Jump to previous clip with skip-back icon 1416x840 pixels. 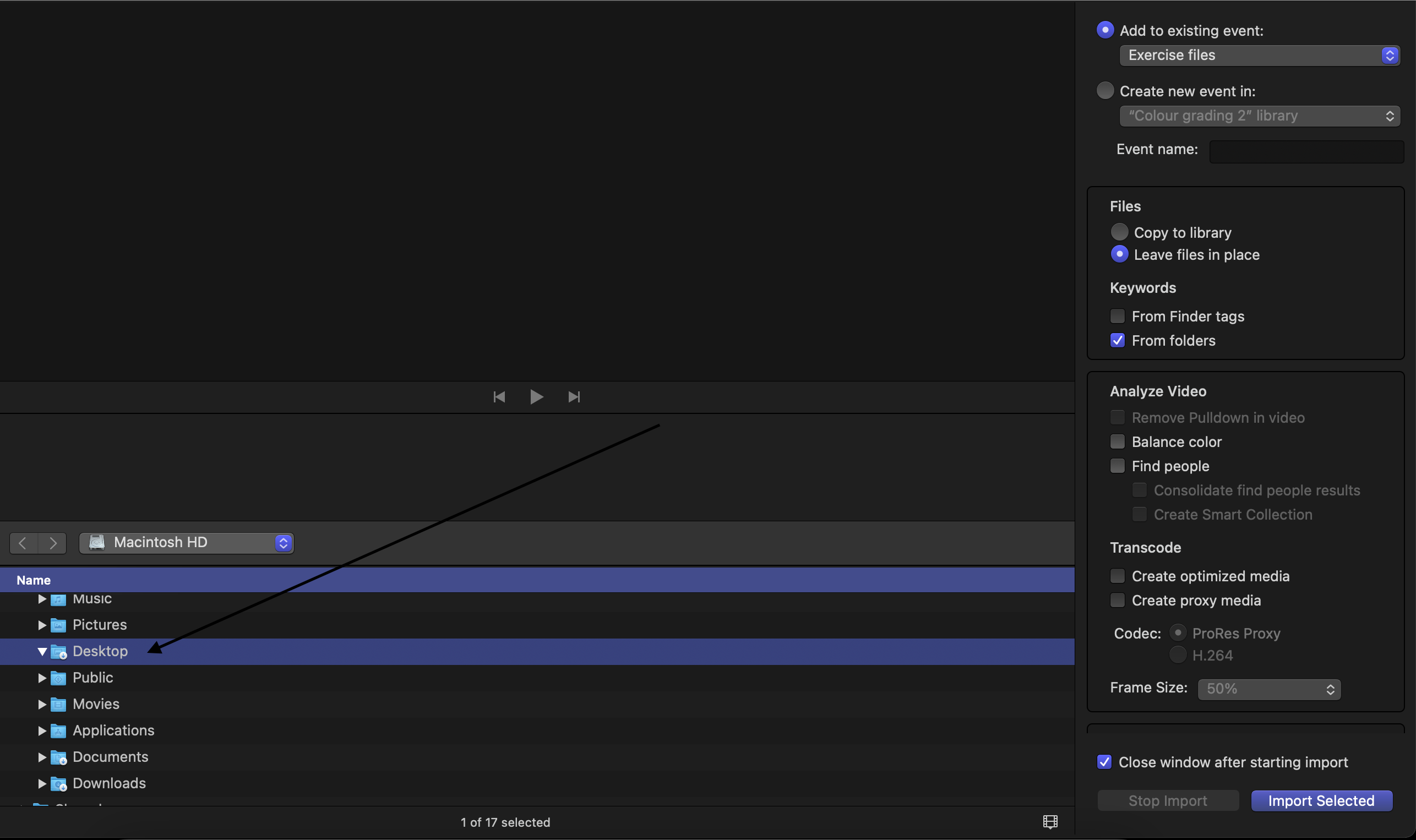click(x=499, y=397)
